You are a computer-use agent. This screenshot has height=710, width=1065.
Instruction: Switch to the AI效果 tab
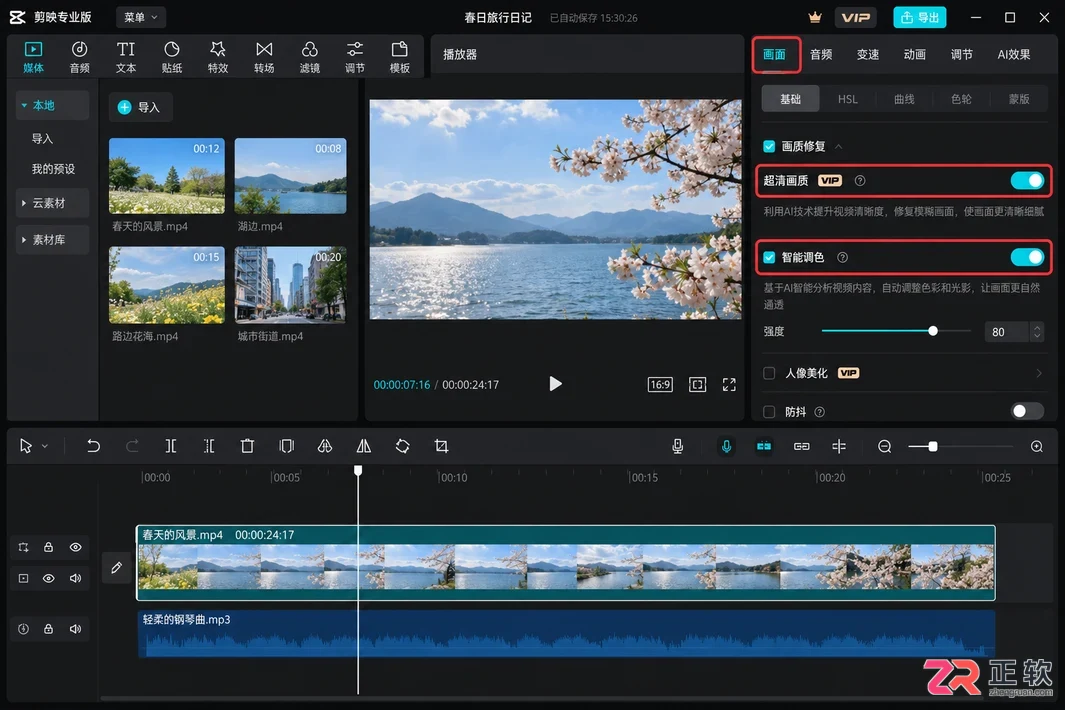pos(1013,54)
